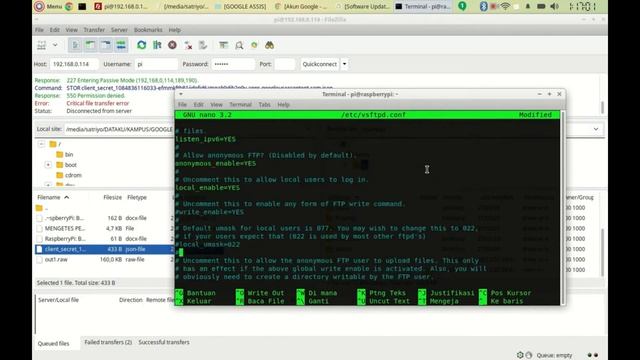
Task: Collapse the root folder in local tree
Action: 41,144
